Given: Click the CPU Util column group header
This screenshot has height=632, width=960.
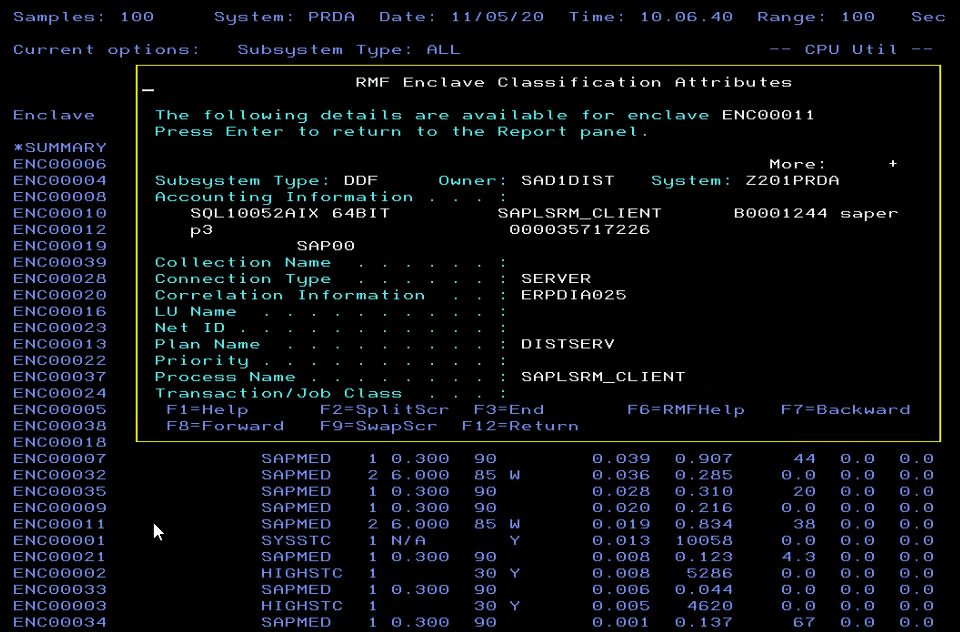Looking at the screenshot, I should tap(851, 50).
